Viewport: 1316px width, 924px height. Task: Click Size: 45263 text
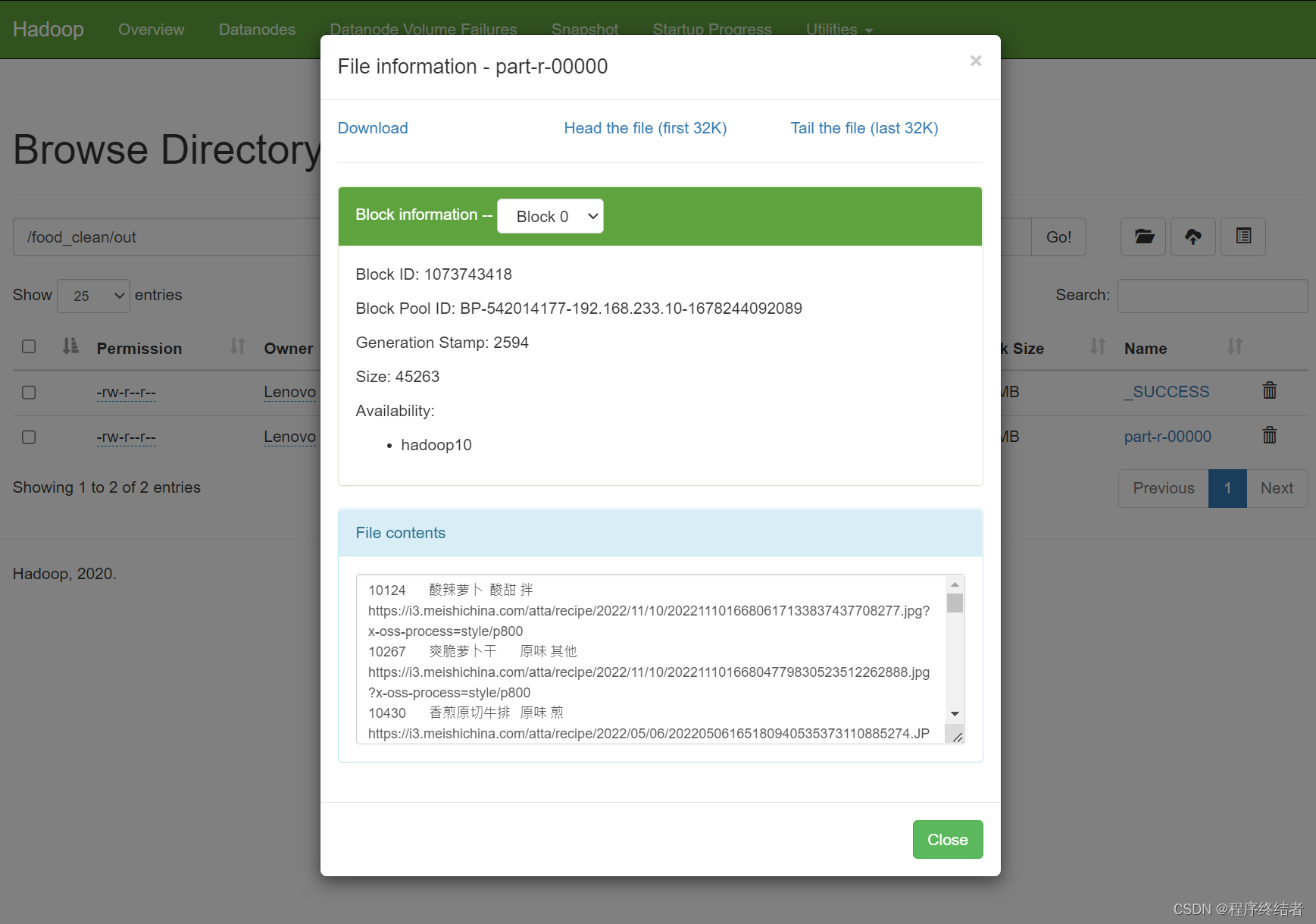point(398,377)
